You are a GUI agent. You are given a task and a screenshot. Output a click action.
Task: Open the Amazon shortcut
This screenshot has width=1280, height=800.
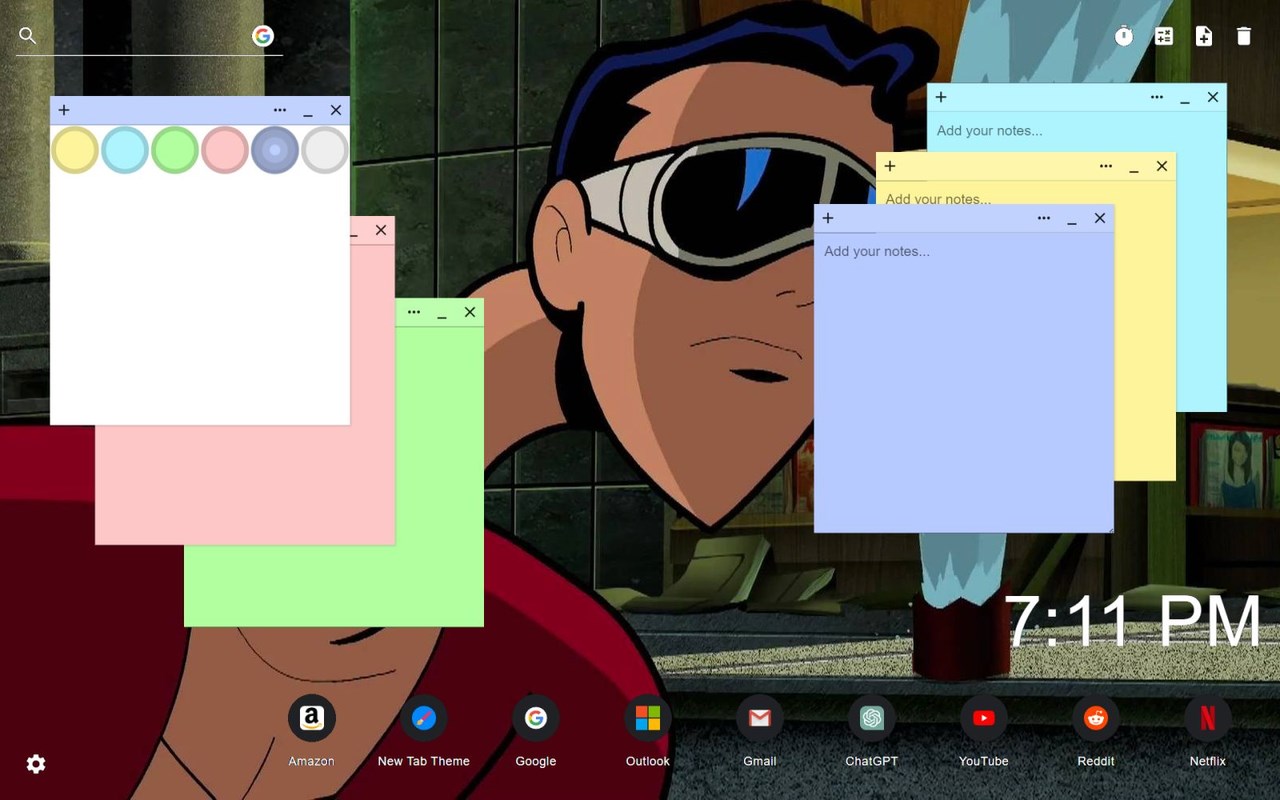tap(312, 718)
